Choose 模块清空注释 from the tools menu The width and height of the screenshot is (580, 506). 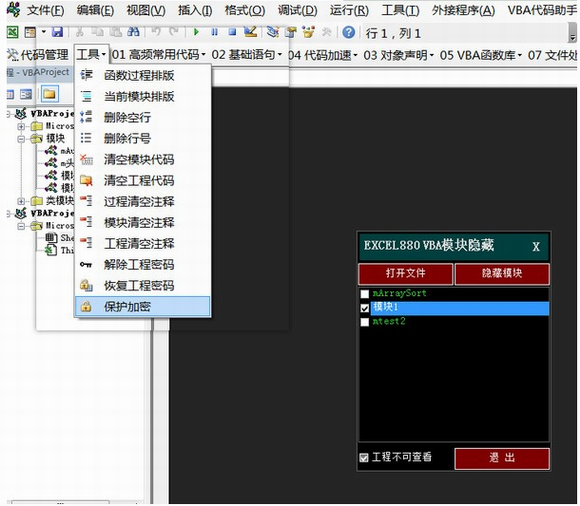[x=143, y=223]
